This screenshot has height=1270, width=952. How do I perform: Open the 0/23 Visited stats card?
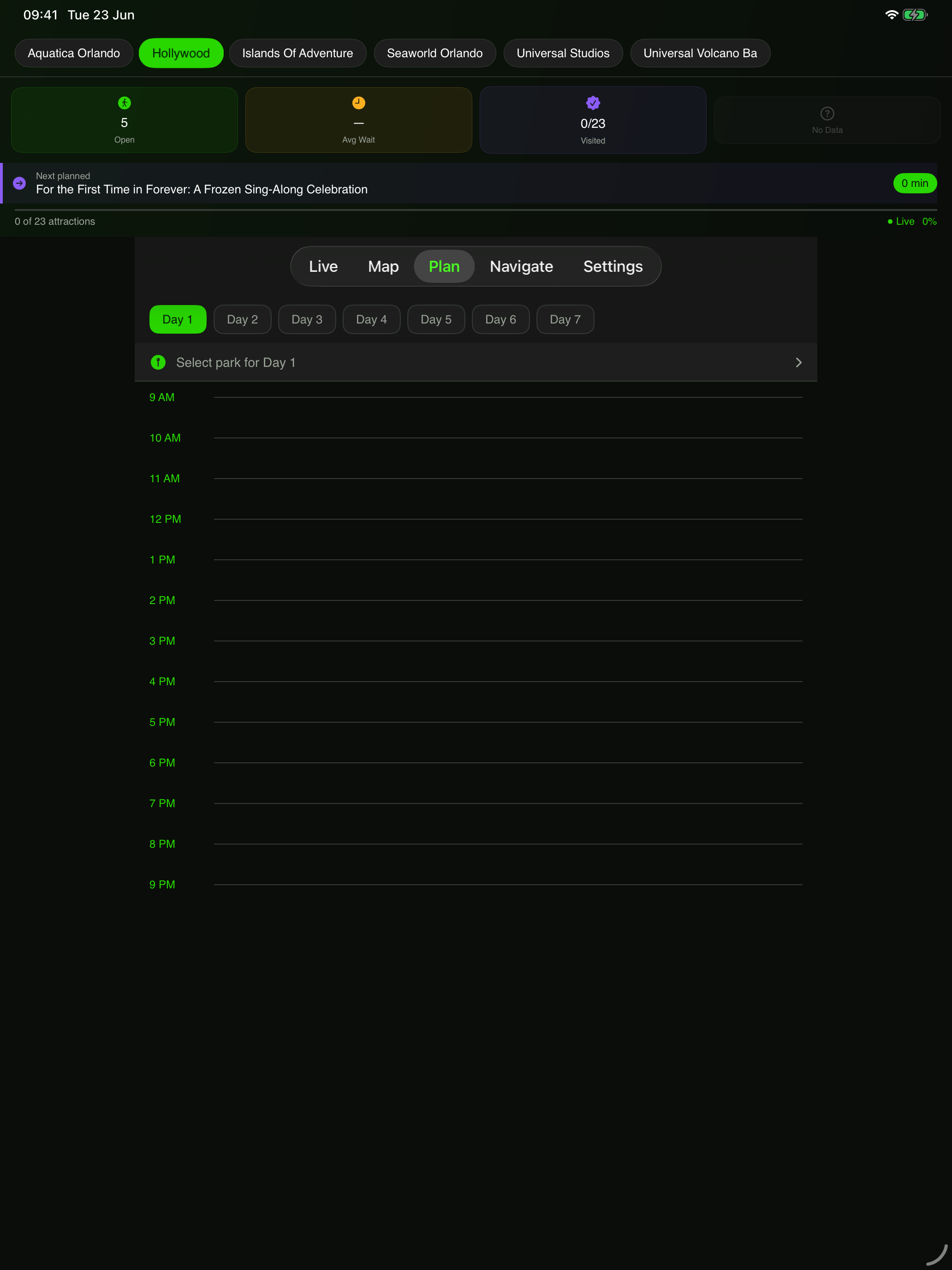(x=593, y=120)
